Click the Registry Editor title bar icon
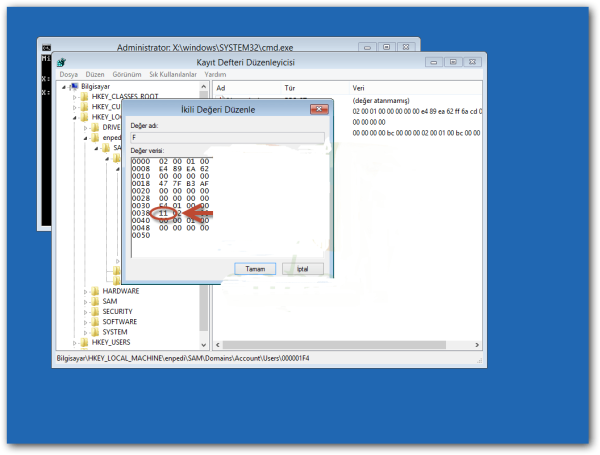This screenshot has height=455, width=600. (x=61, y=62)
